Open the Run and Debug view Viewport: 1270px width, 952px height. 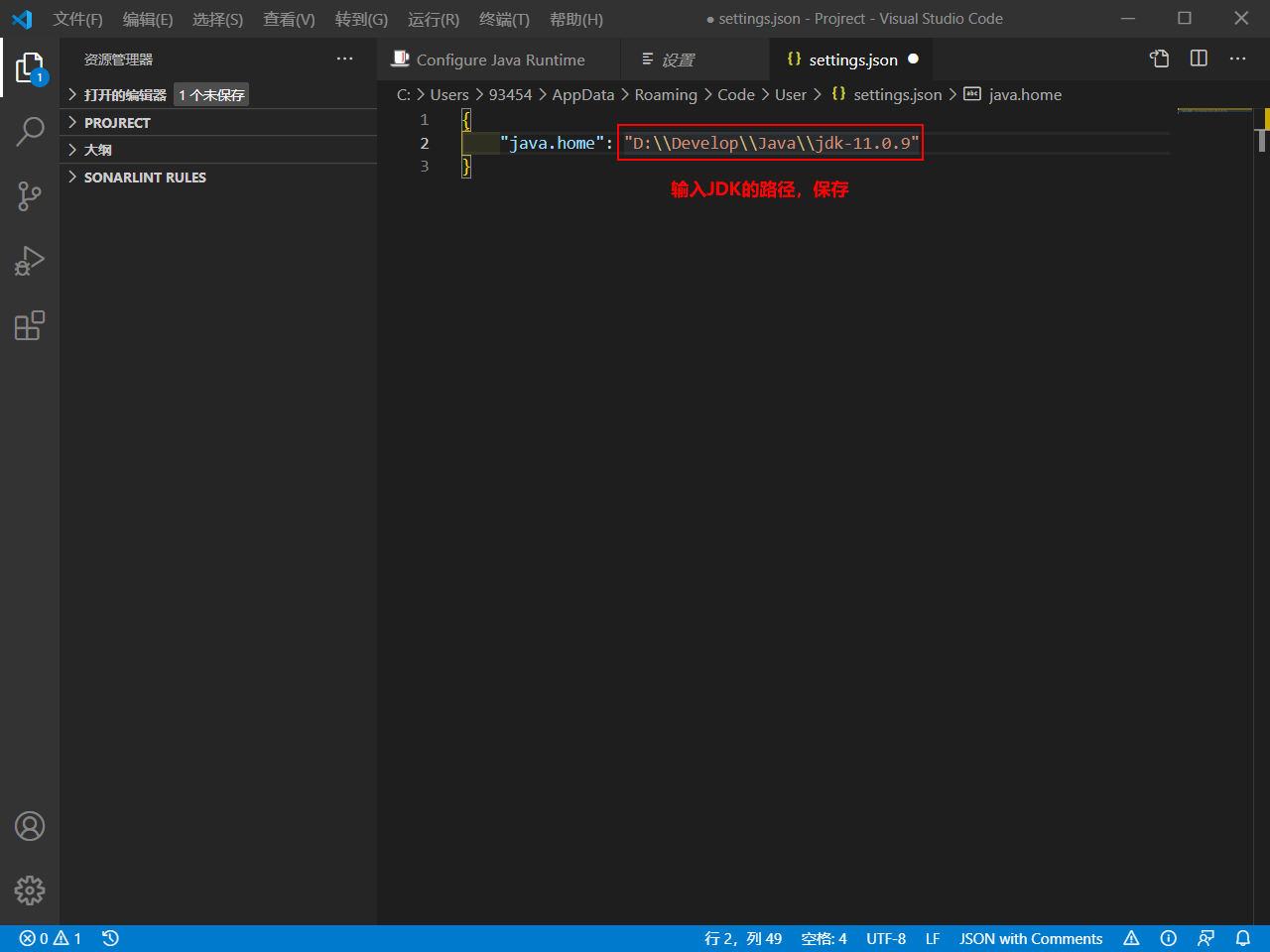click(30, 261)
